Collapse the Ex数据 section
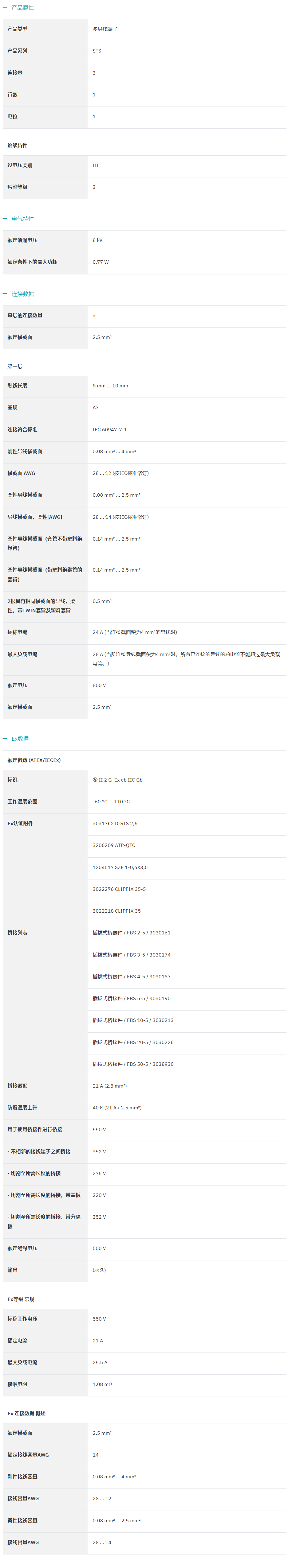Viewport: 288px width, 1568px height. (5, 739)
